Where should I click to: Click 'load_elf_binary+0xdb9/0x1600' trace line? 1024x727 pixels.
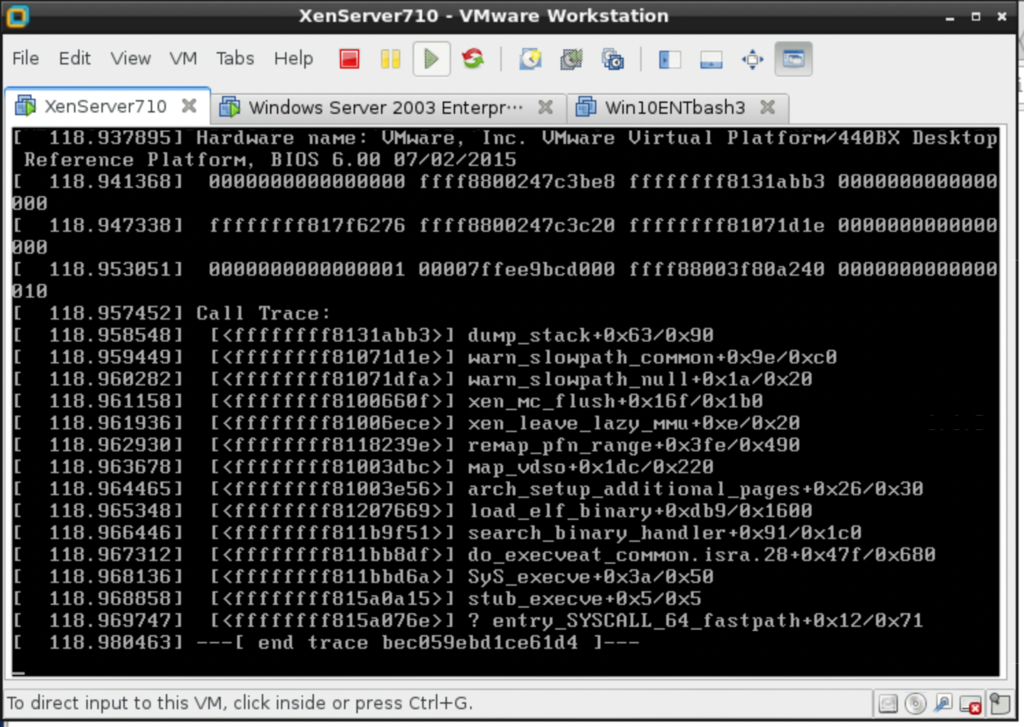pyautogui.click(x=640, y=511)
